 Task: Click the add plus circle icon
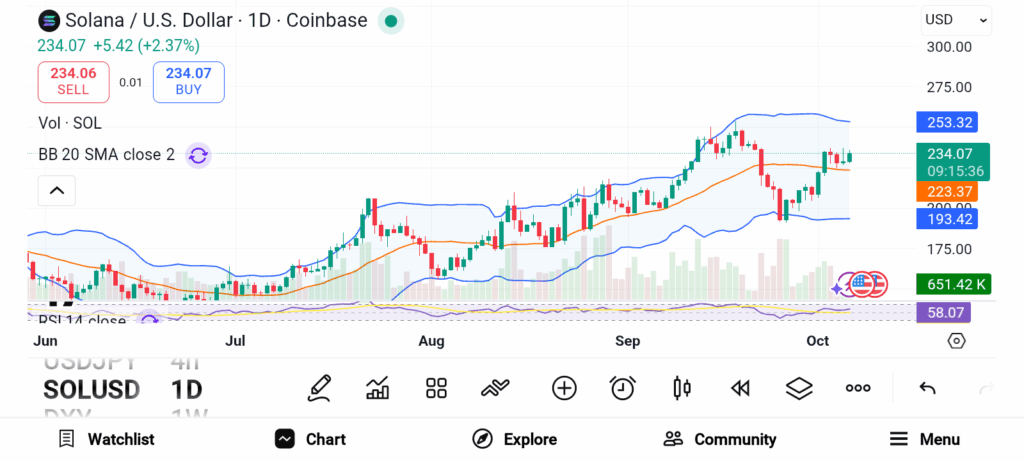(564, 388)
